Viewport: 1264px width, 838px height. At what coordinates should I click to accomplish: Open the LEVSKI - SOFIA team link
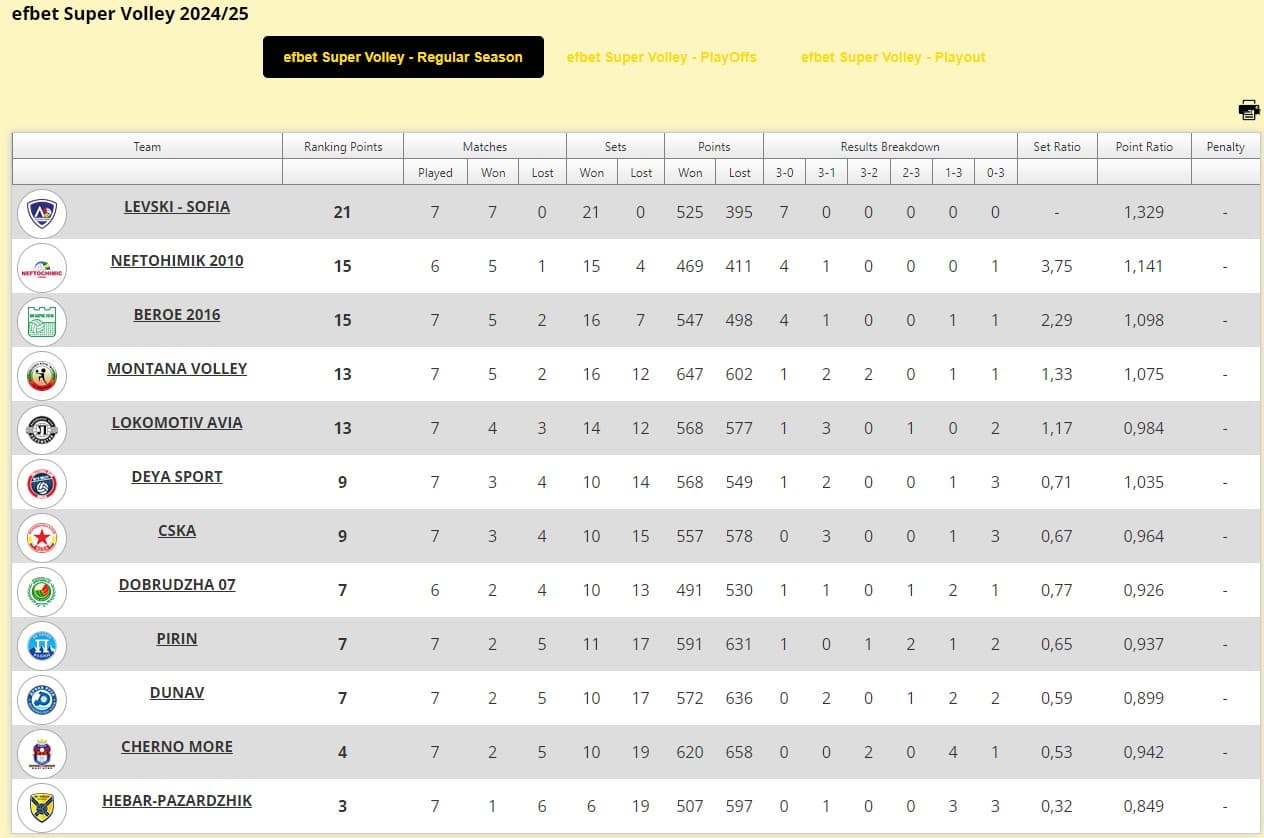click(x=177, y=207)
